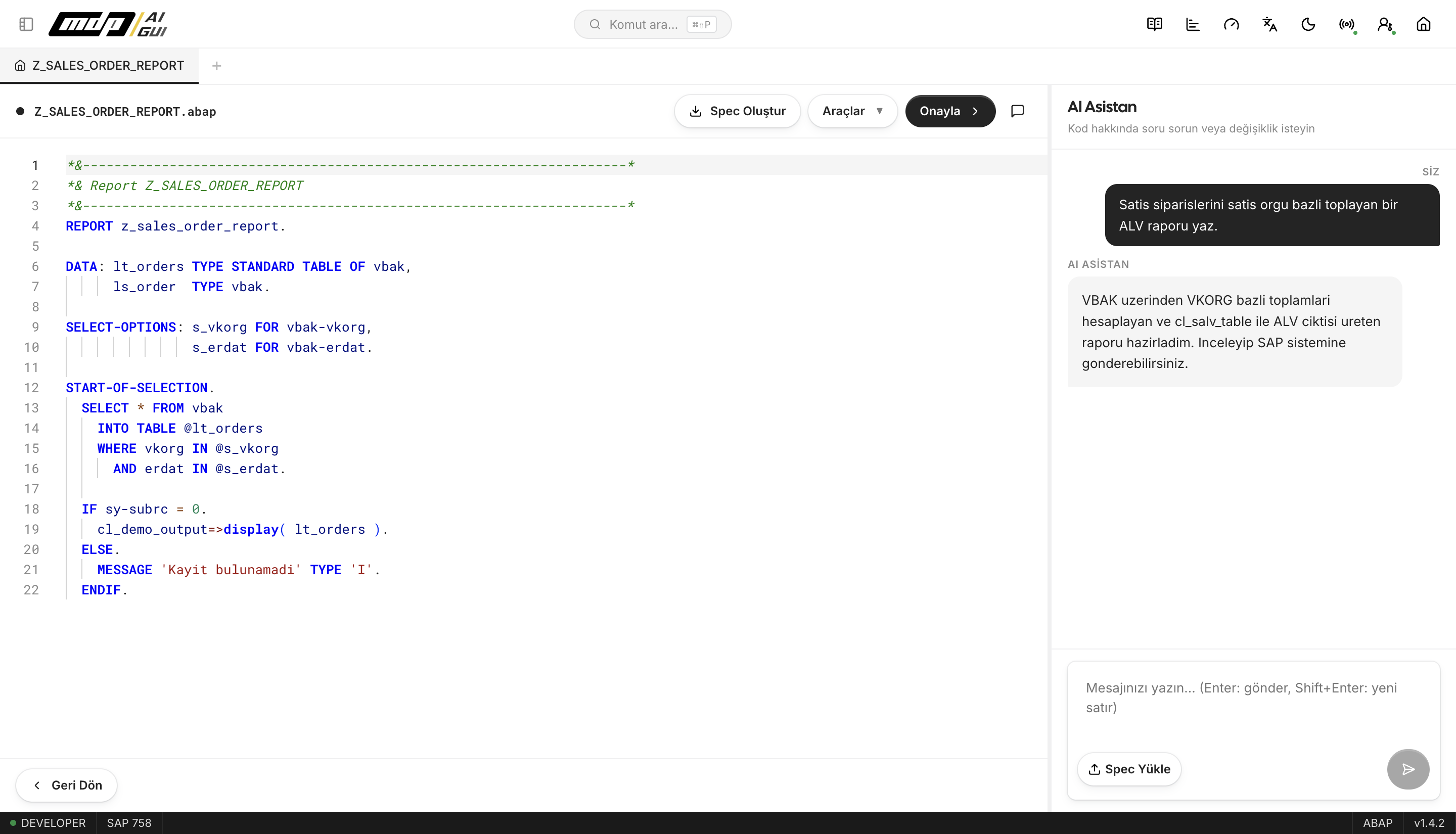Click the REPORT z_sales_order_report line
The height and width of the screenshot is (834, 1456).
pyautogui.click(x=175, y=226)
